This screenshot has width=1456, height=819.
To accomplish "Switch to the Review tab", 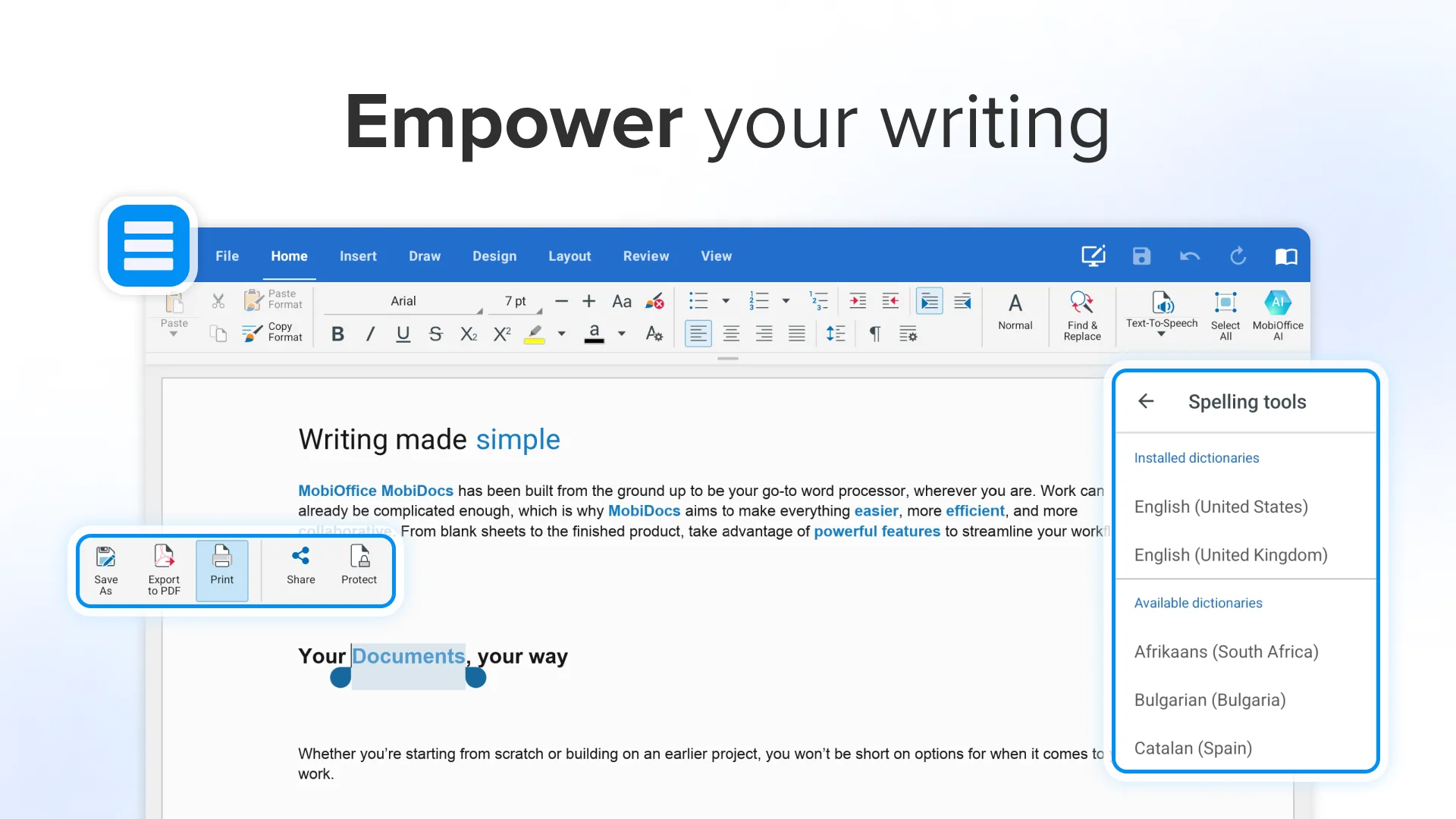I will tap(646, 256).
